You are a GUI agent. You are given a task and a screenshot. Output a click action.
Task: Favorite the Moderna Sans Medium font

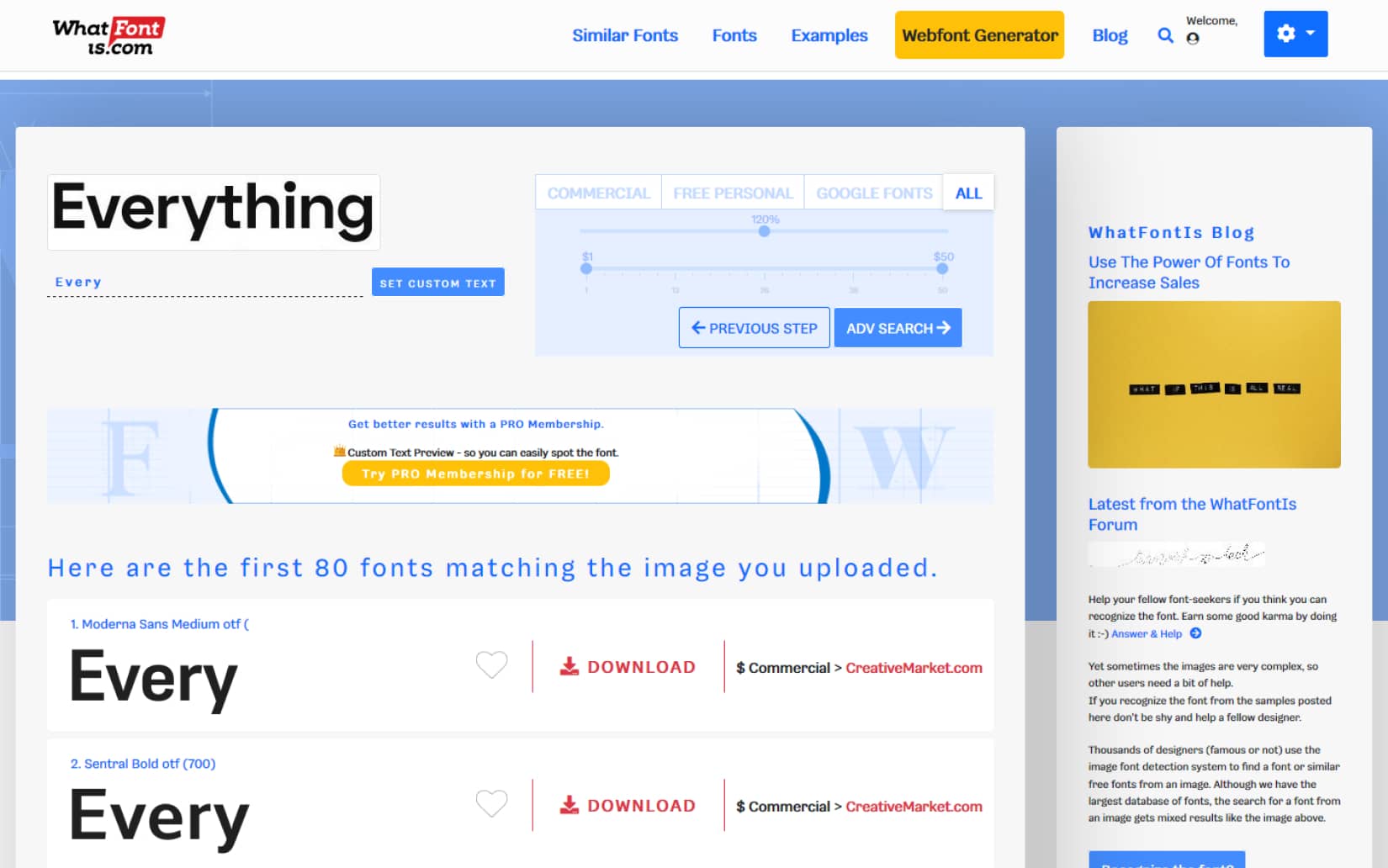point(491,664)
